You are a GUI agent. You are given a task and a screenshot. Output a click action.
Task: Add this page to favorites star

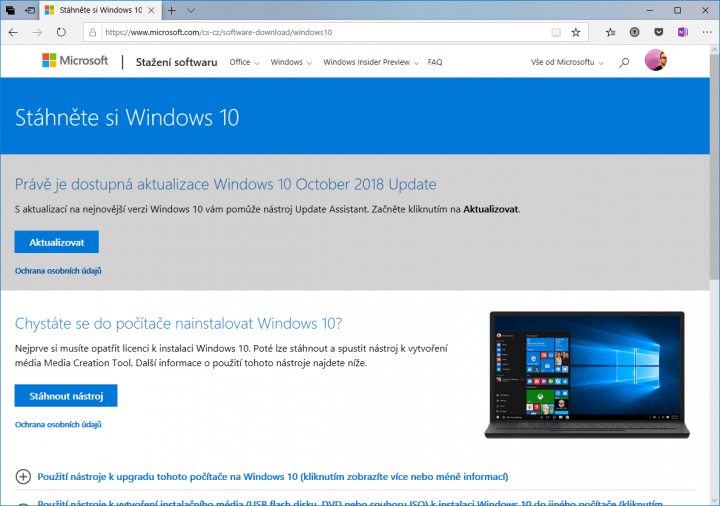click(576, 32)
